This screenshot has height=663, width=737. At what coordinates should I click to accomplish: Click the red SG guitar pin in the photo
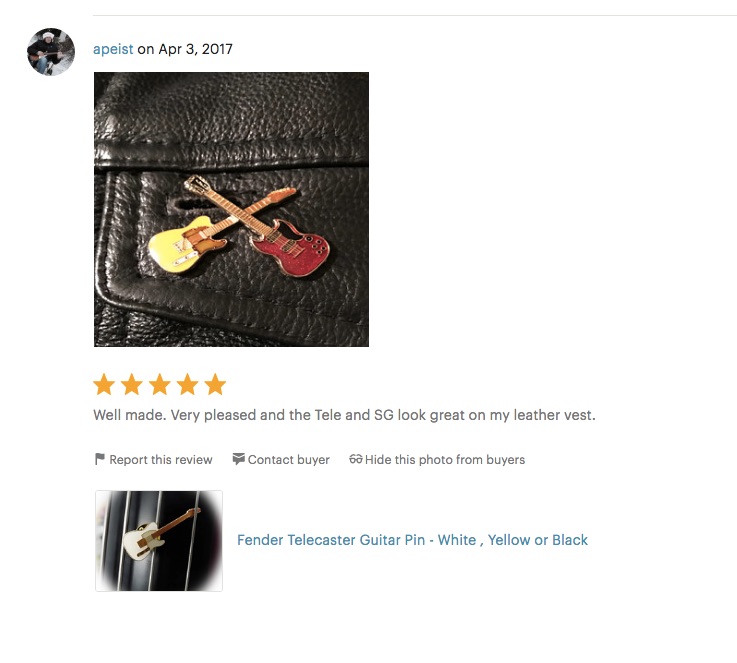click(290, 247)
